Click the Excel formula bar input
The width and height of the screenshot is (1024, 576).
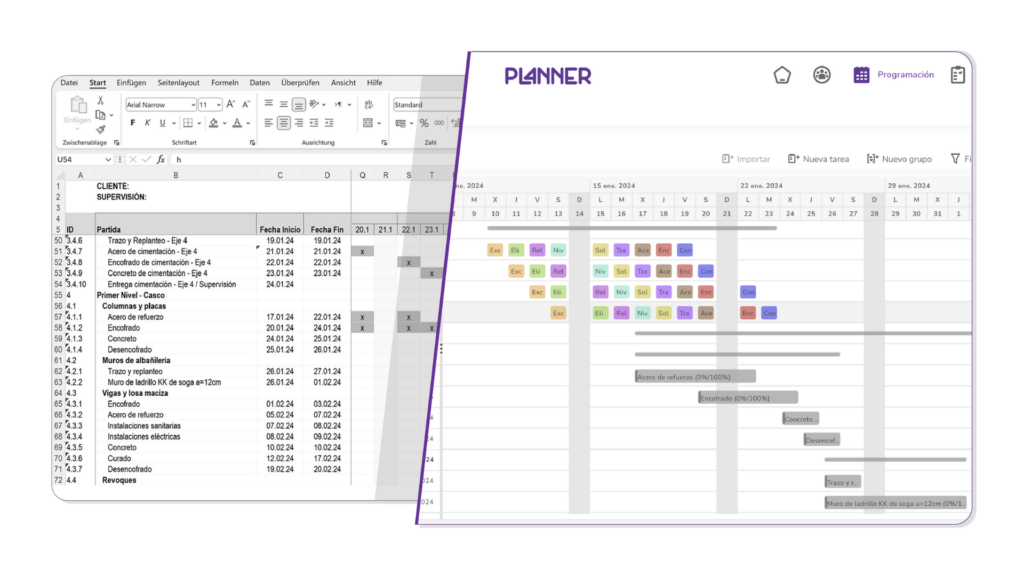313,159
